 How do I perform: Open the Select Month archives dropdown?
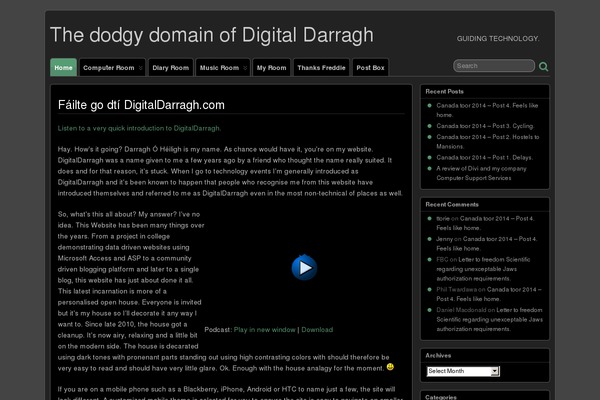(x=463, y=371)
